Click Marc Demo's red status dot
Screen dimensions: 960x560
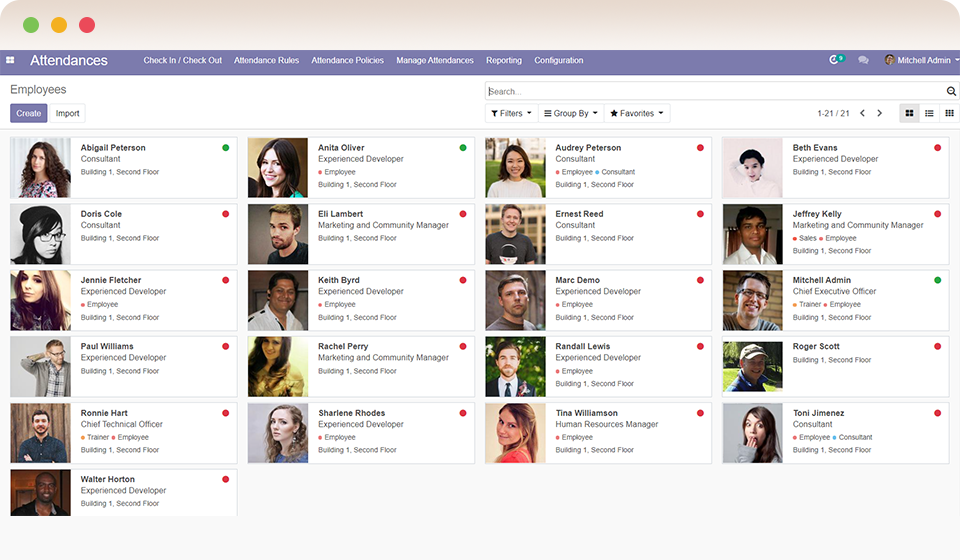700,280
